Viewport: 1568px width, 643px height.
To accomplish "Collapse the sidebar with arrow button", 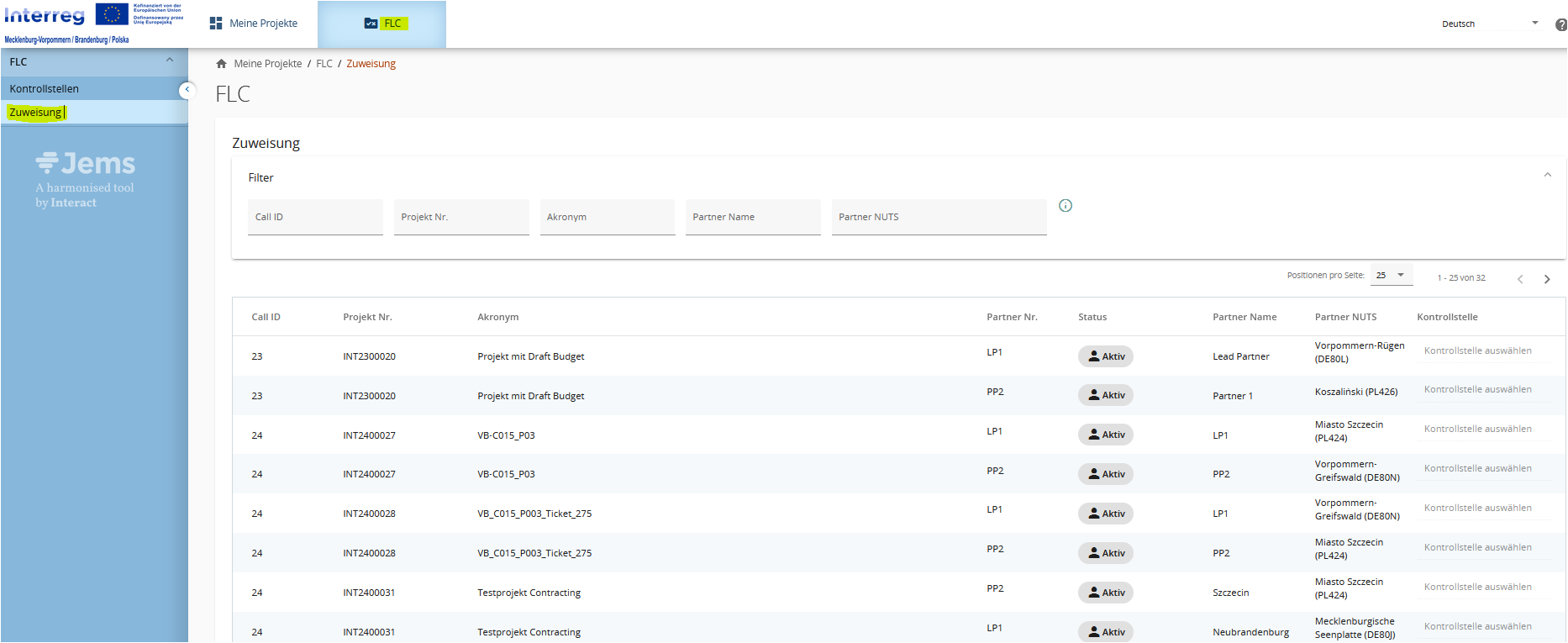I will coord(187,90).
